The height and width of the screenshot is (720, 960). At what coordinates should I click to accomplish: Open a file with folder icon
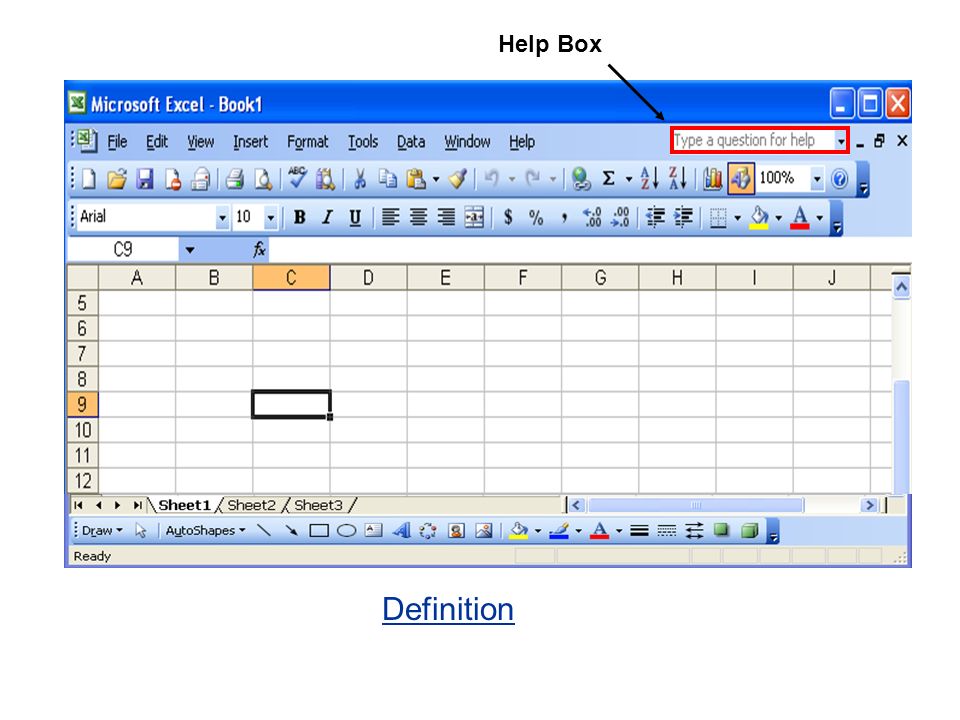tap(116, 179)
